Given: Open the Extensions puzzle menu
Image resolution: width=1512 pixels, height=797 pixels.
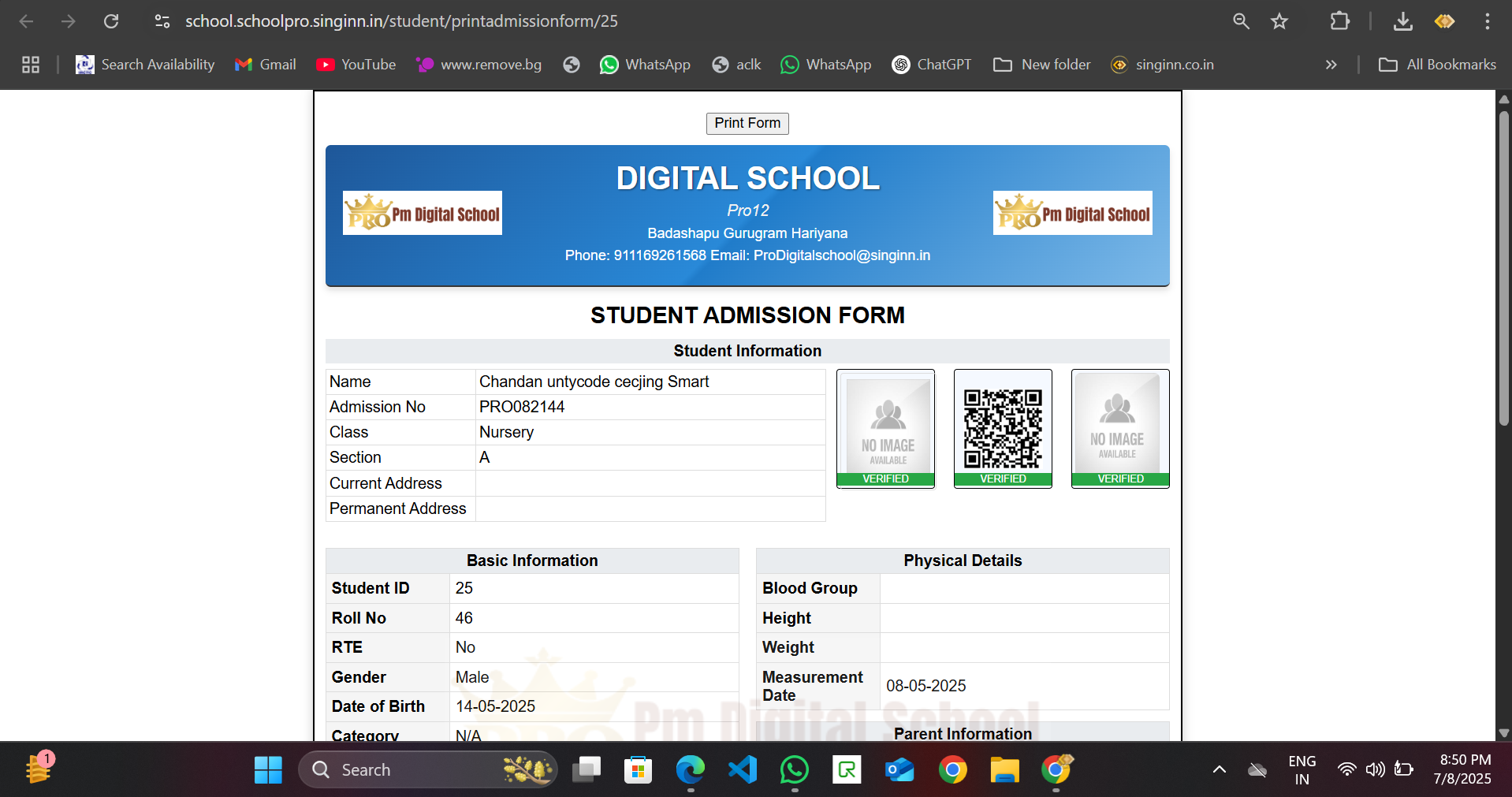Looking at the screenshot, I should click(x=1339, y=21).
